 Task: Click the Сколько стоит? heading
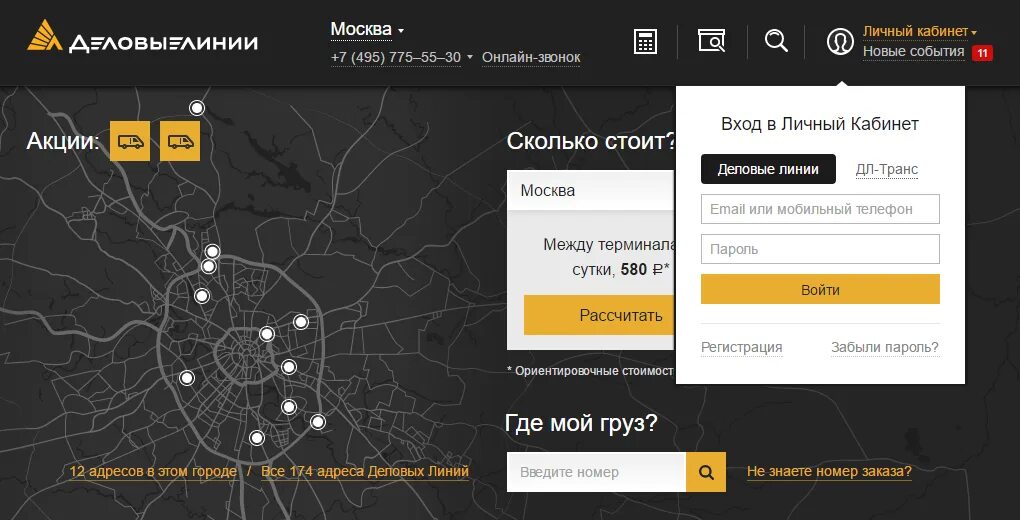[x=591, y=141]
